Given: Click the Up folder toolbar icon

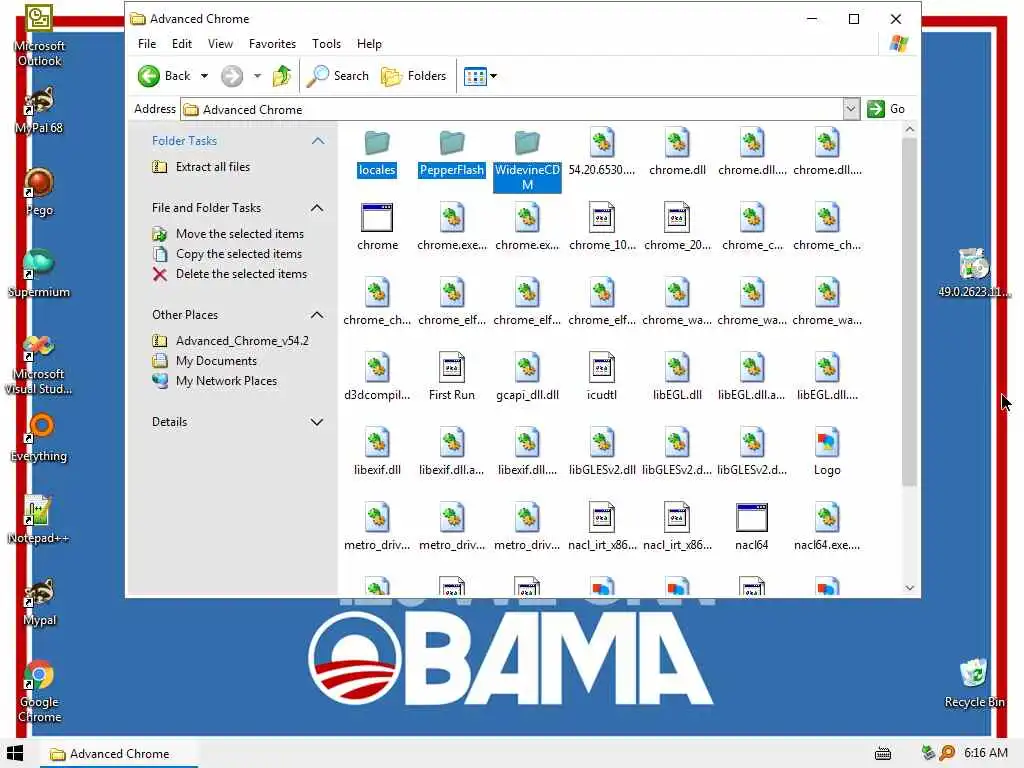Looking at the screenshot, I should click(281, 76).
